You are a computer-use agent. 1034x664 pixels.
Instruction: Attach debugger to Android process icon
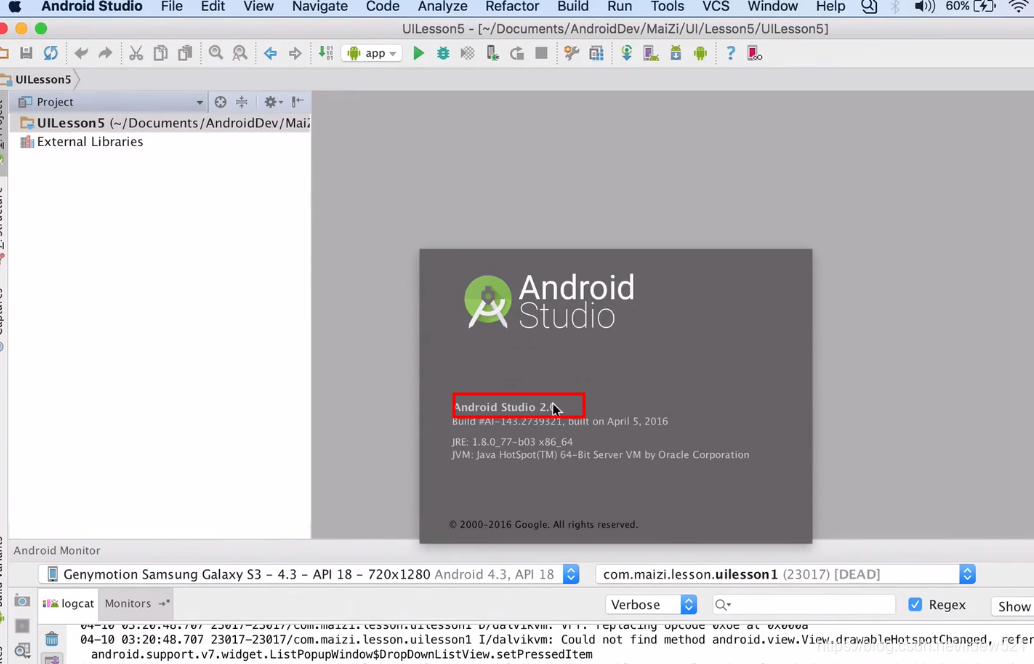(x=492, y=53)
